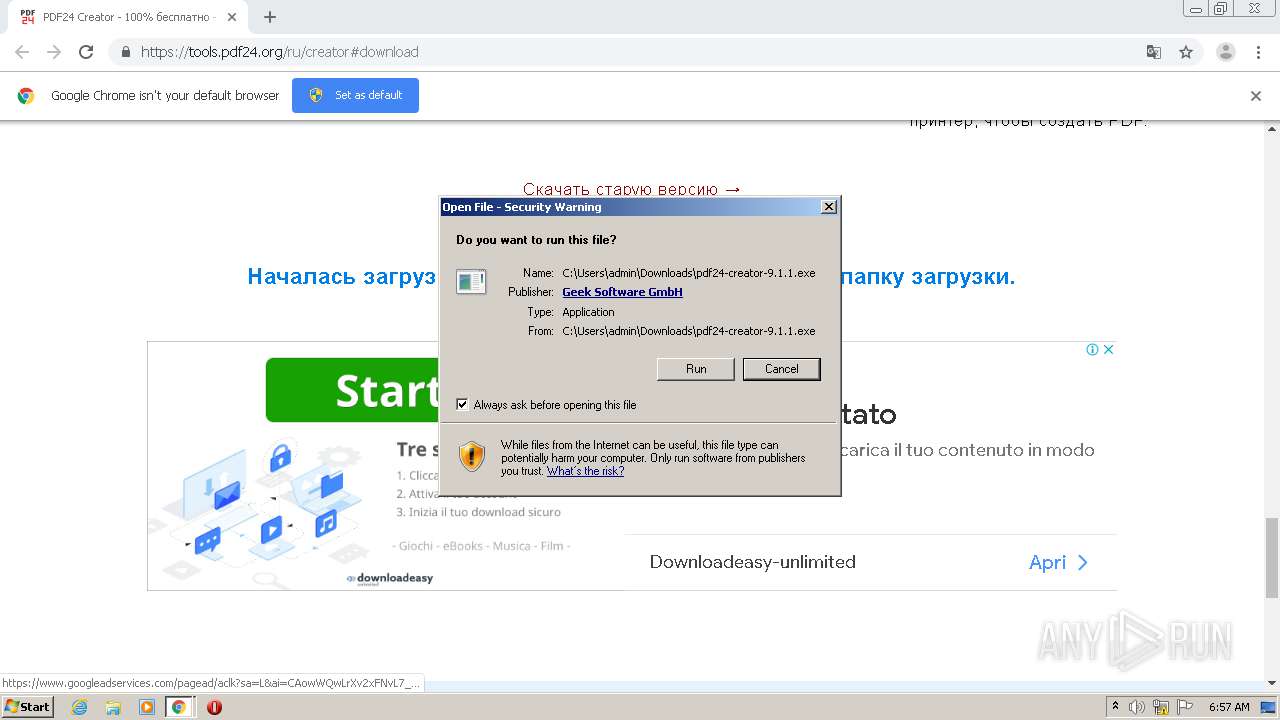Close the PDF24 Creator tab
The width and height of the screenshot is (1280, 720).
pos(232,17)
